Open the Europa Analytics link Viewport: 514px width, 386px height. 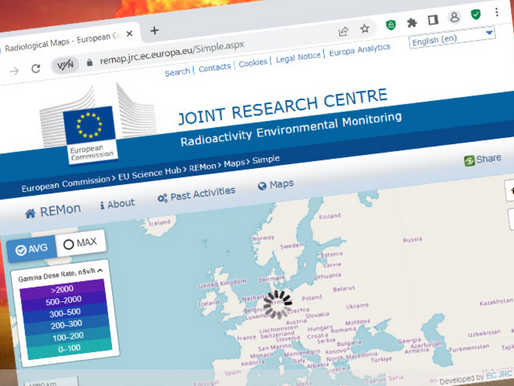pos(360,50)
